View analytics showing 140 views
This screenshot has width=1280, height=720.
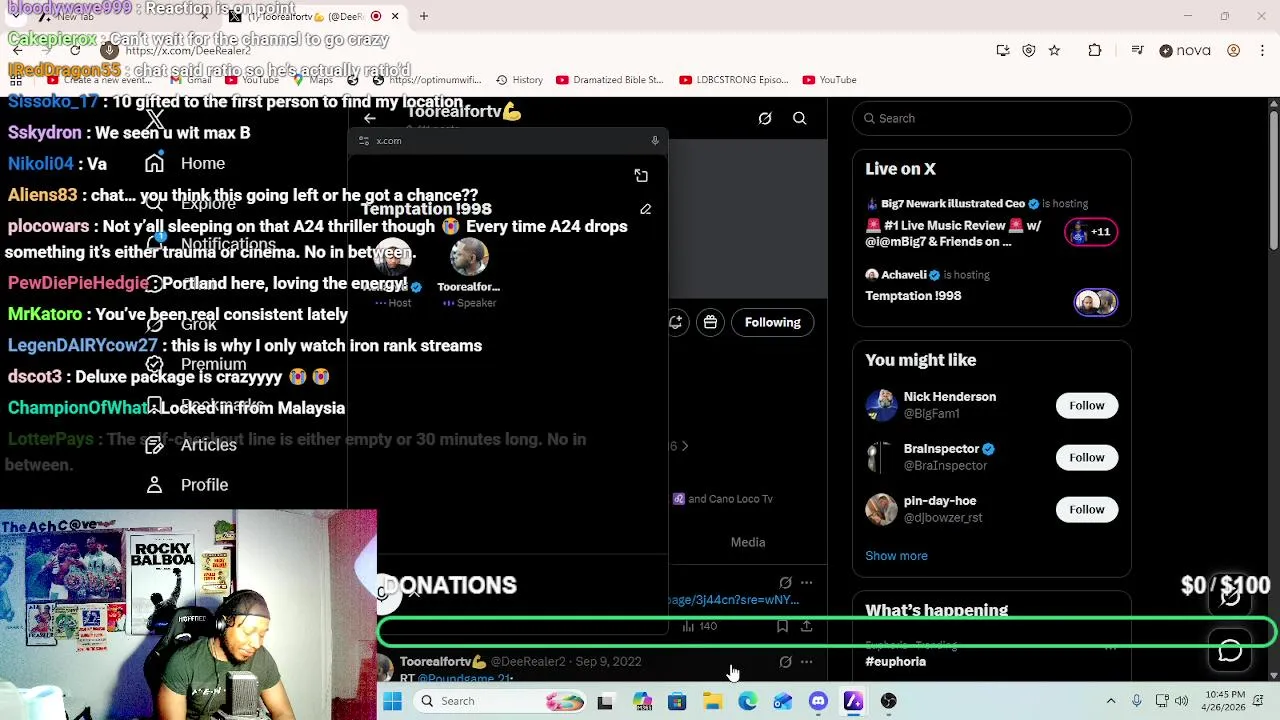[x=700, y=627]
